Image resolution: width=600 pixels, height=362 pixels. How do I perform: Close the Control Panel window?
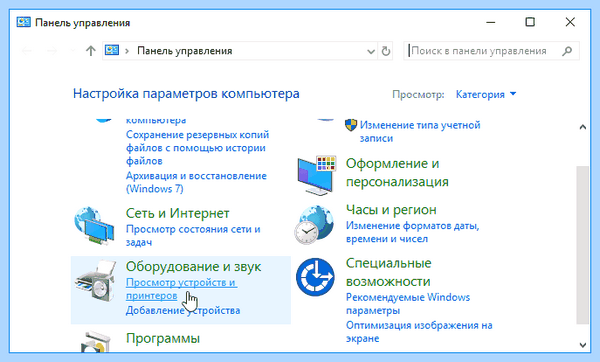(x=570, y=22)
